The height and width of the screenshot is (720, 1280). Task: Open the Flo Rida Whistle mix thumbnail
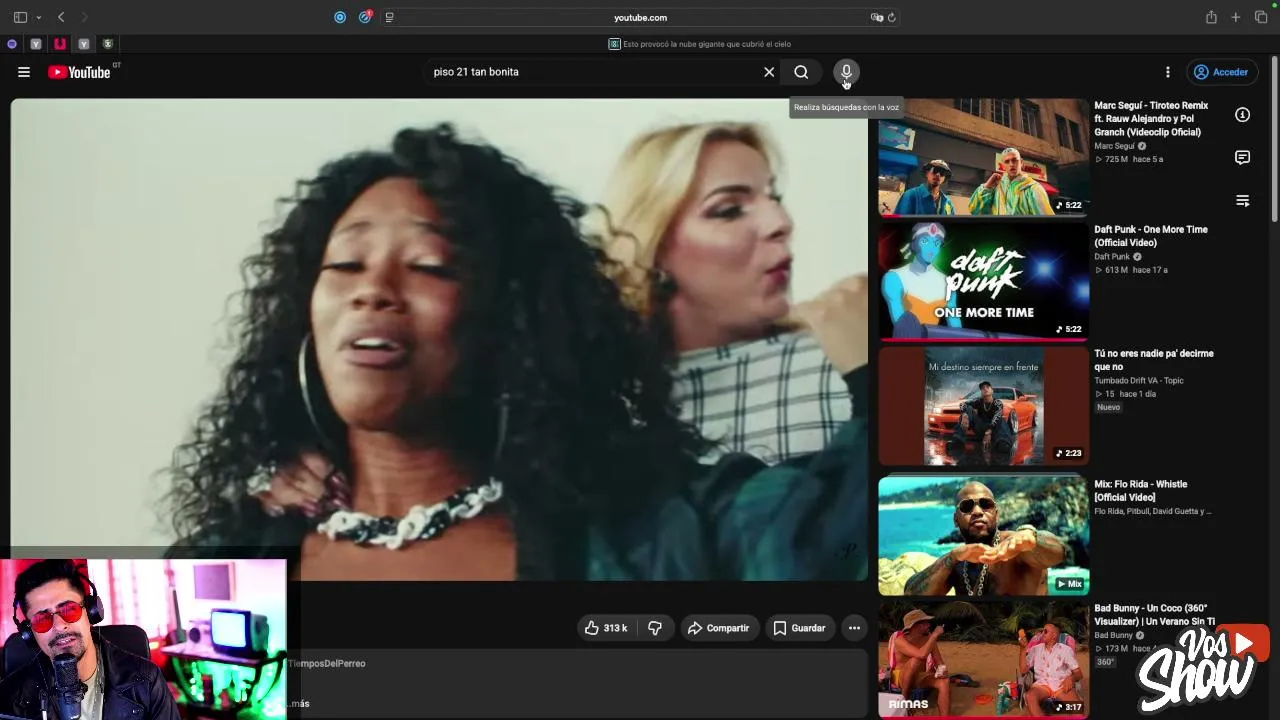pyautogui.click(x=983, y=536)
